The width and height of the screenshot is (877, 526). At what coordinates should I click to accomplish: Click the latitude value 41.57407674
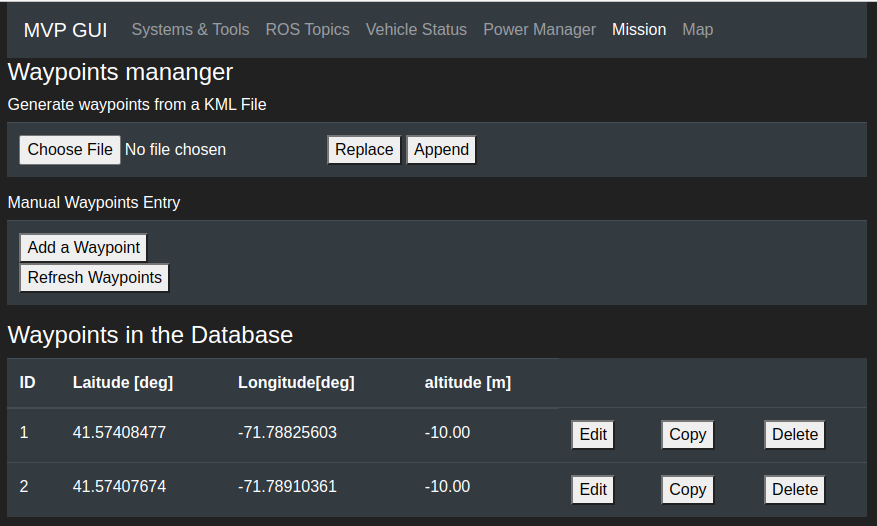119,487
